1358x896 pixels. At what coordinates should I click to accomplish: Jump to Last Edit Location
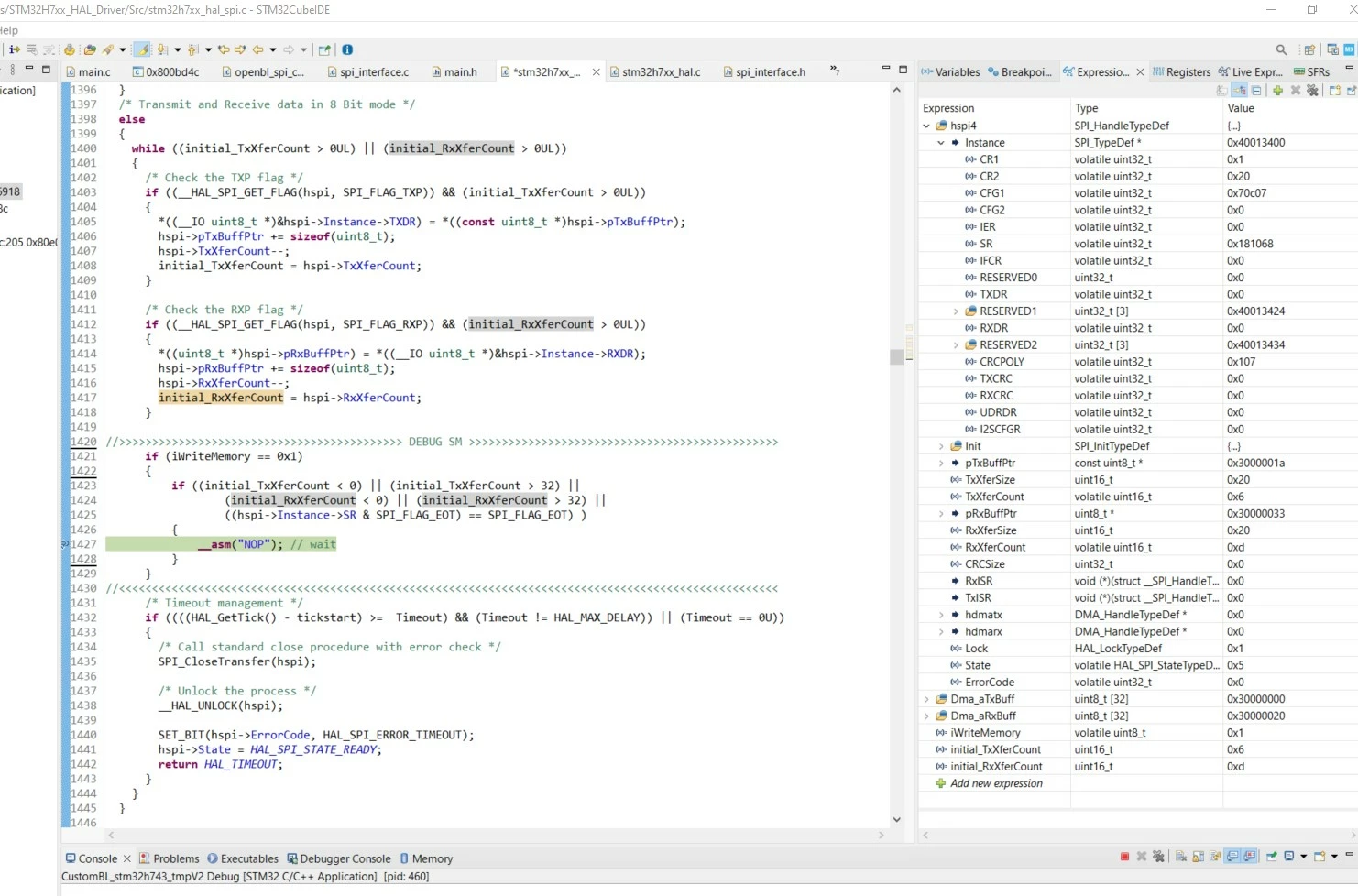coord(224,49)
